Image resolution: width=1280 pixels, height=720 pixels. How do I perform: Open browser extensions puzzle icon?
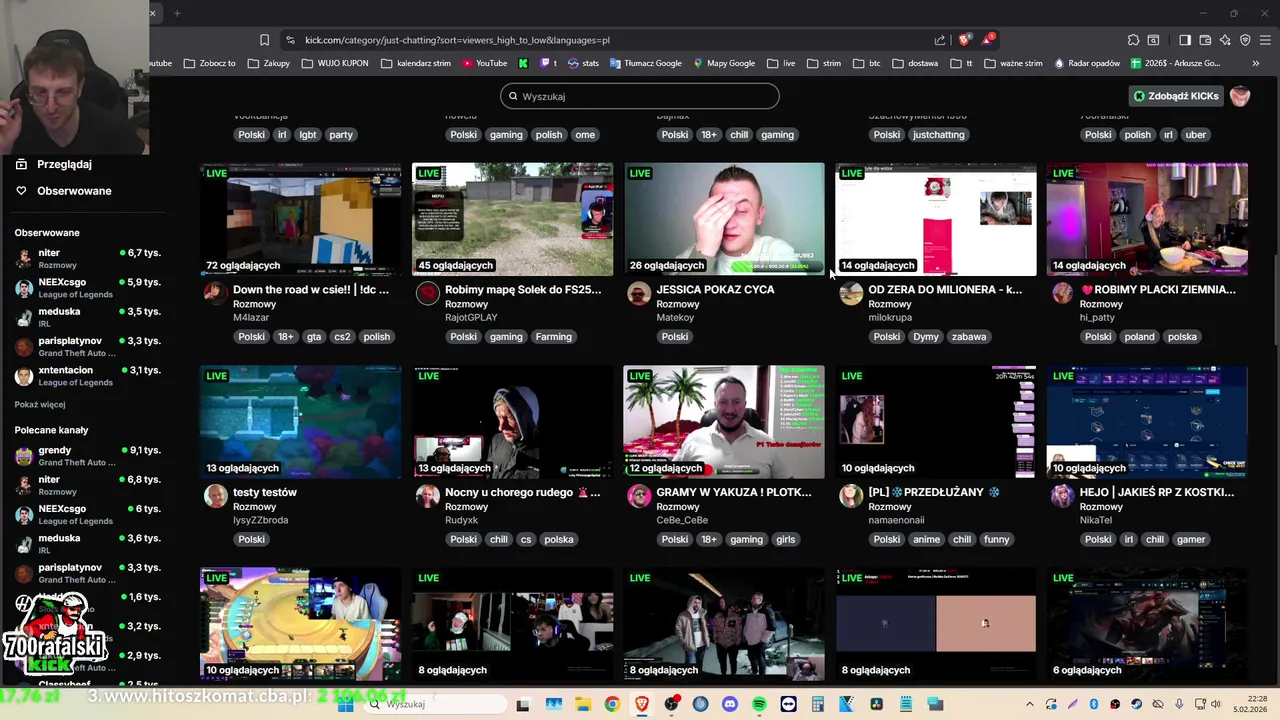point(1133,40)
